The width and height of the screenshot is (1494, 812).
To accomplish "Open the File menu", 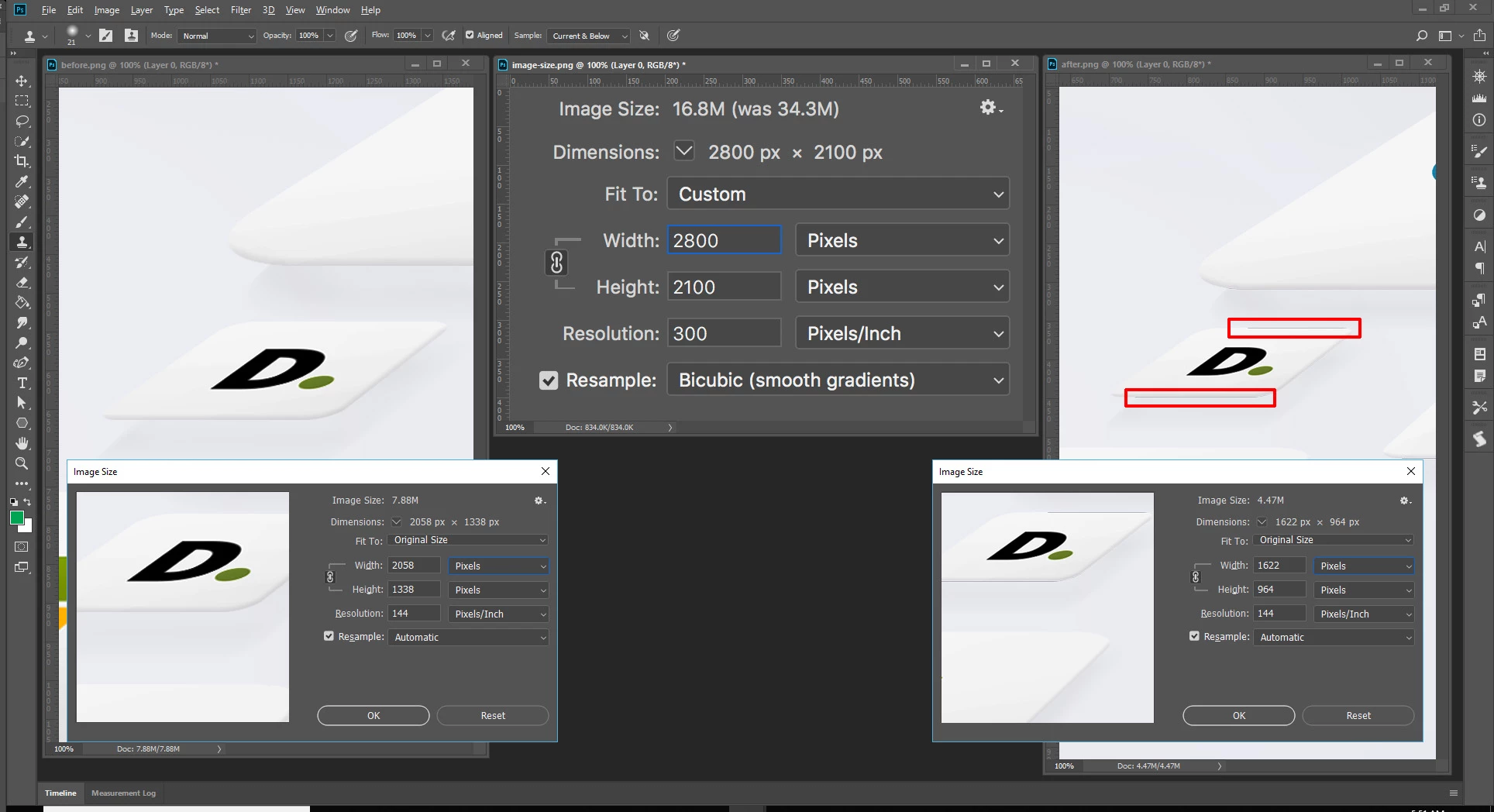I will tap(49, 10).
